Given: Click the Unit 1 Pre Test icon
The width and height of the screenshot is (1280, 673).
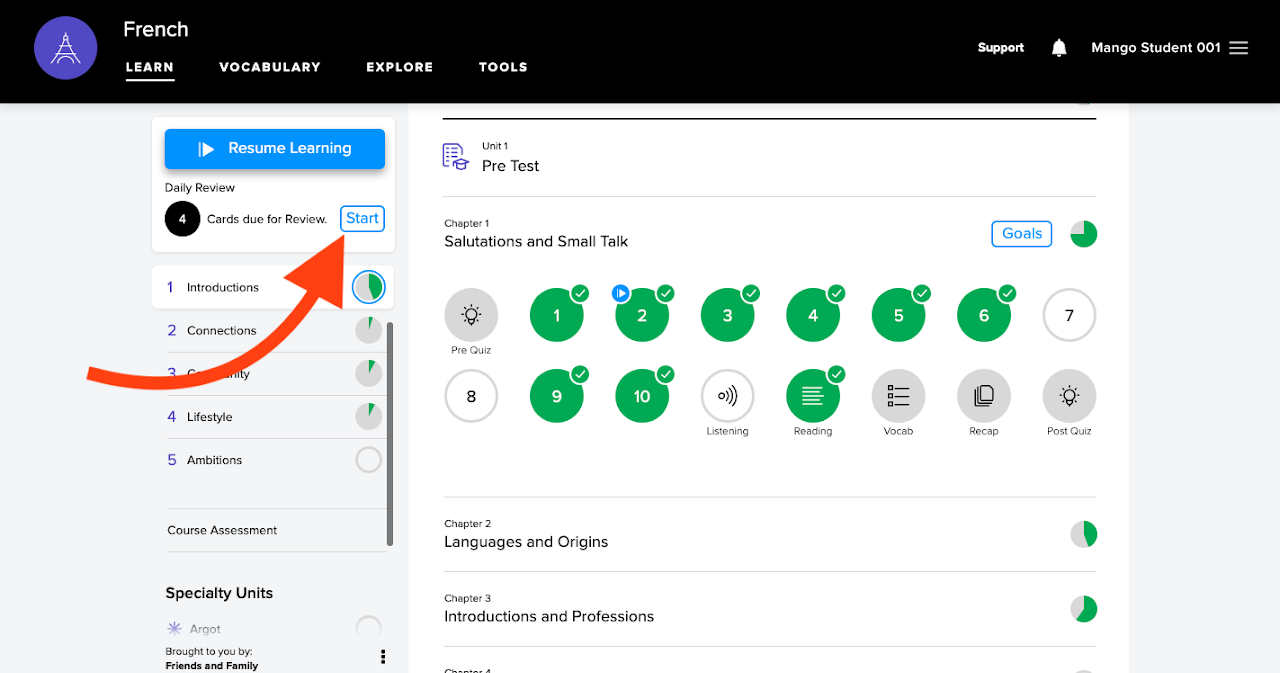Looking at the screenshot, I should (x=456, y=157).
